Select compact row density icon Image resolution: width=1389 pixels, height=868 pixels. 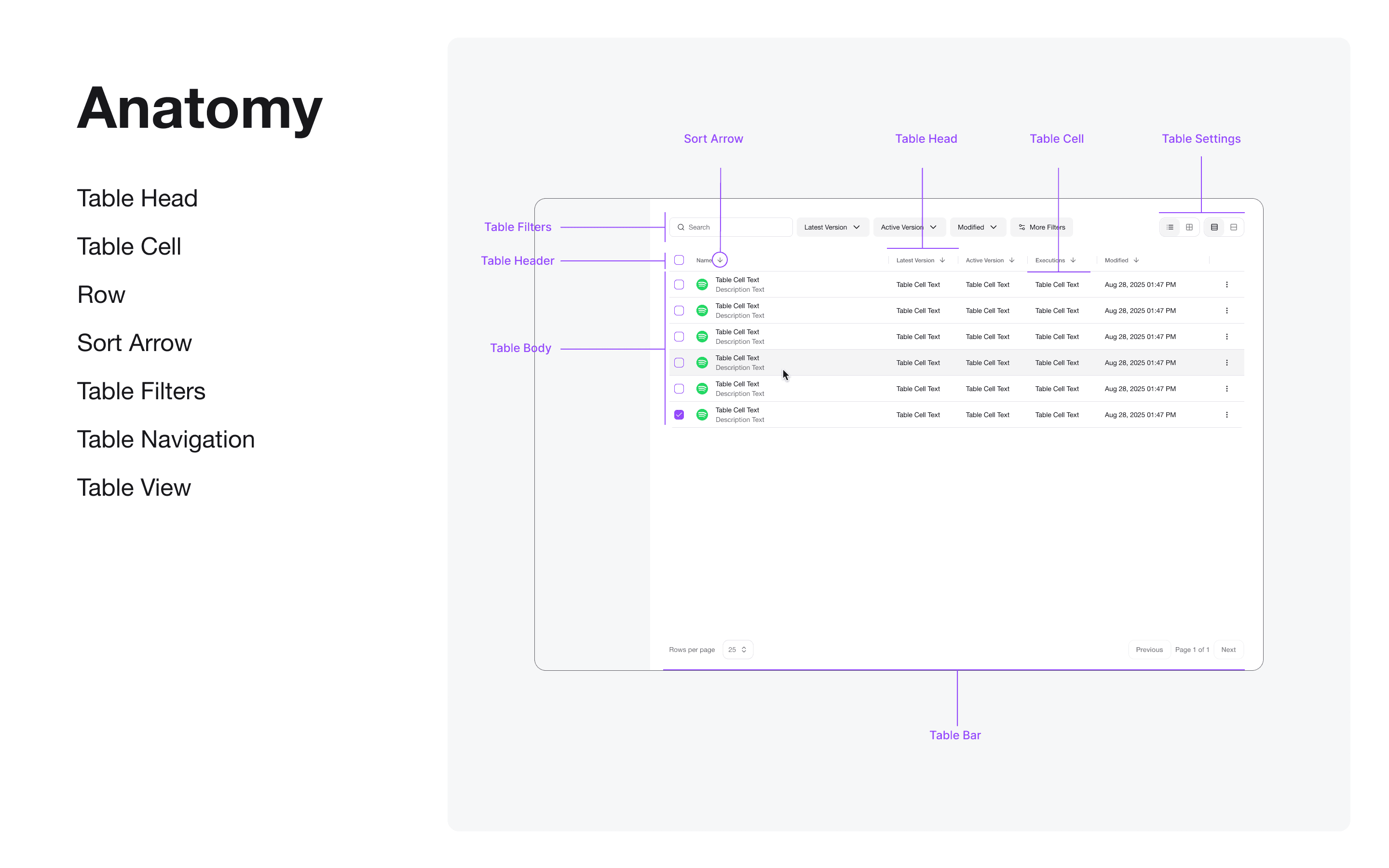coord(1214,227)
